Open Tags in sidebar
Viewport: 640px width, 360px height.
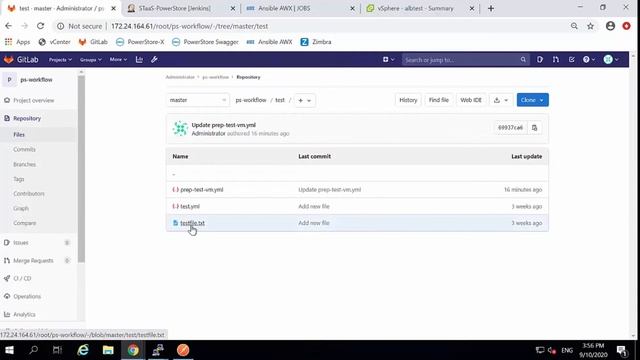click(x=18, y=179)
